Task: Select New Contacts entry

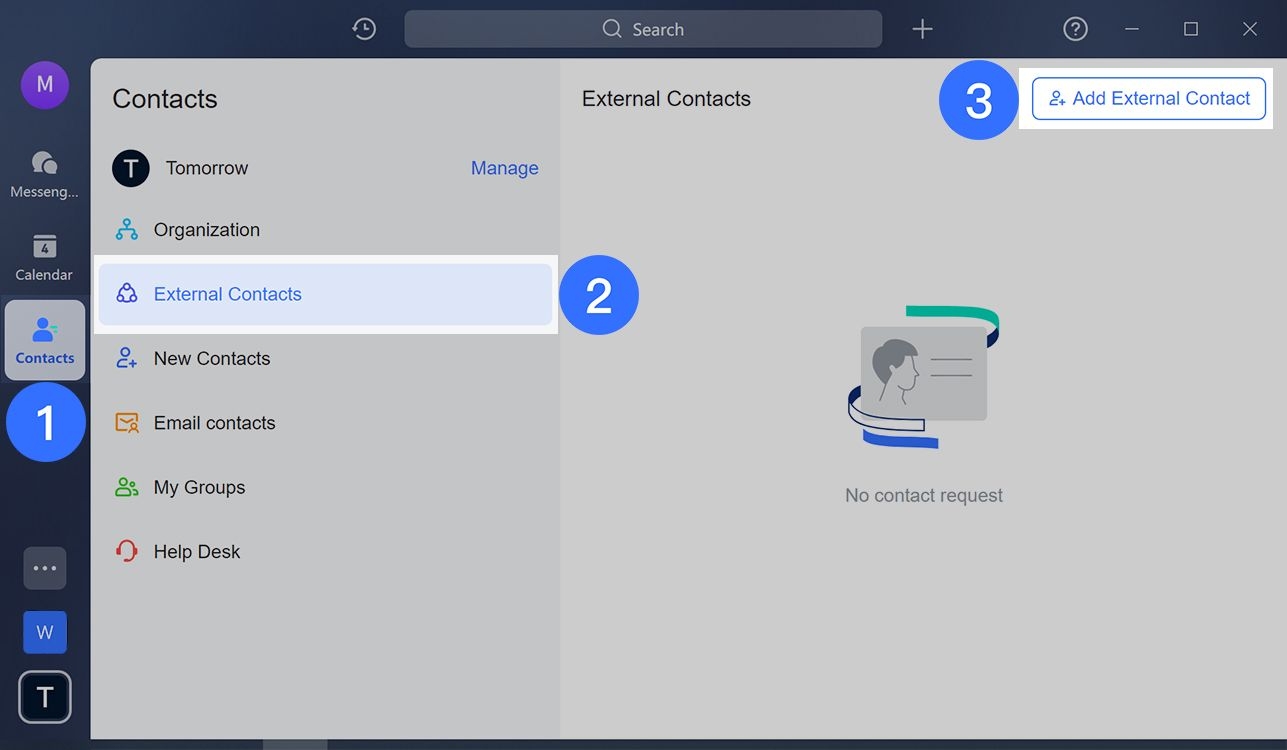Action: point(211,358)
